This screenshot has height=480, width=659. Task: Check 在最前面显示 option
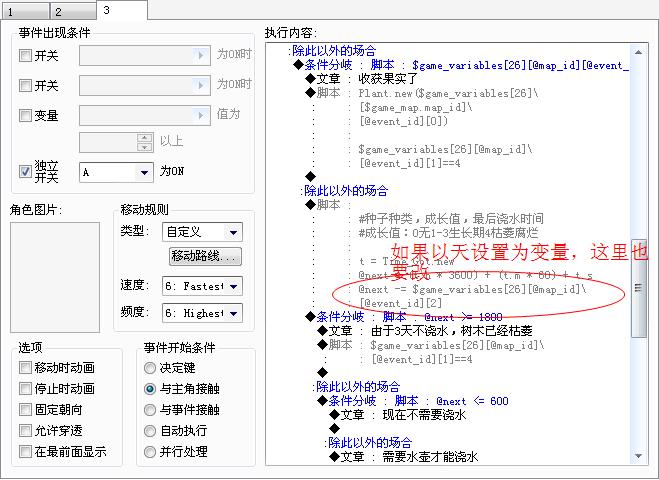25,452
